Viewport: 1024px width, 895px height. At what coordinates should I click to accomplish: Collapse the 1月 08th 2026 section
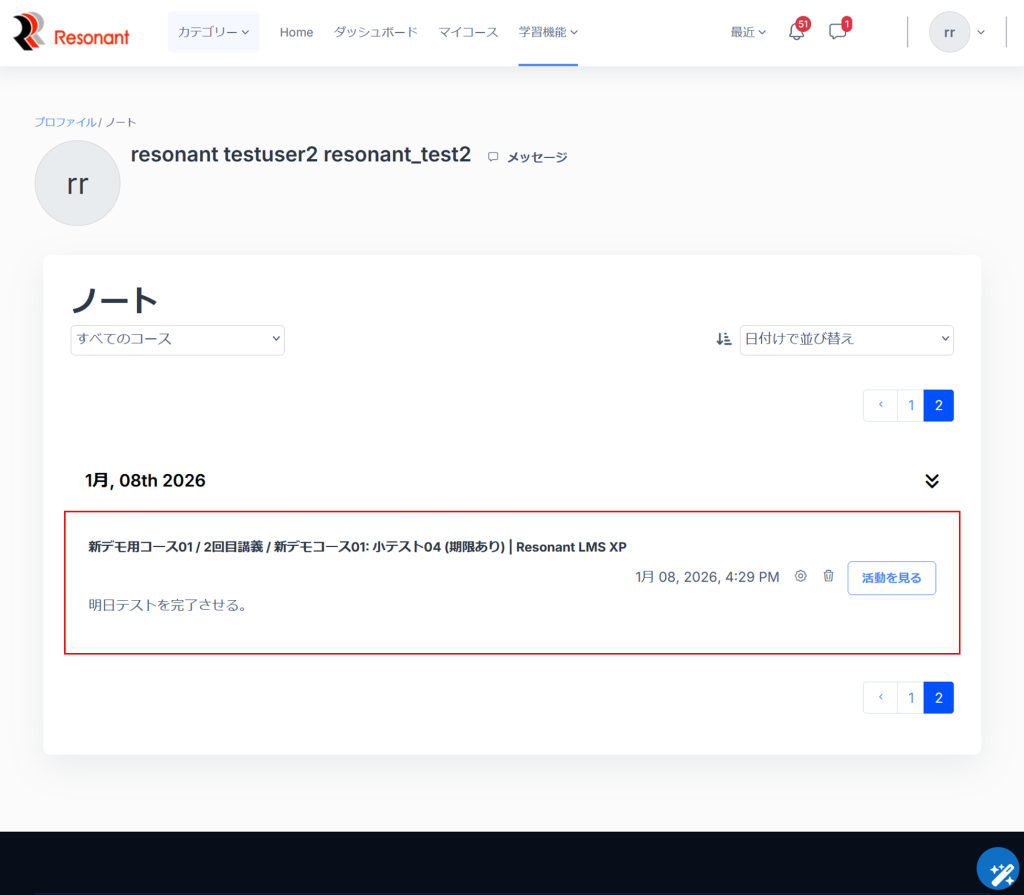pyautogui.click(x=932, y=481)
